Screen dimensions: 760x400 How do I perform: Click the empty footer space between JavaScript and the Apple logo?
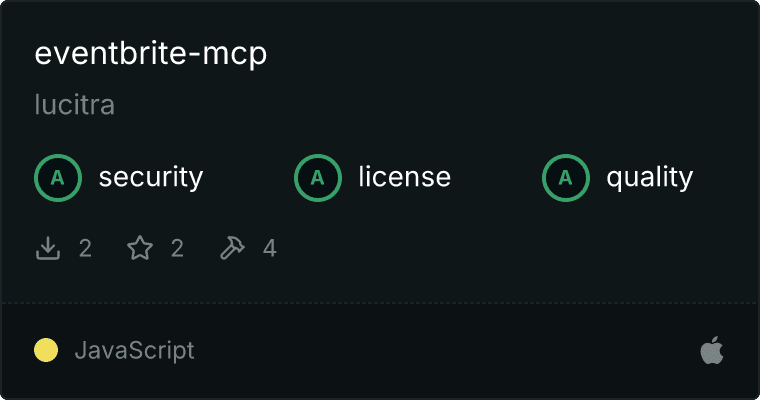446,351
